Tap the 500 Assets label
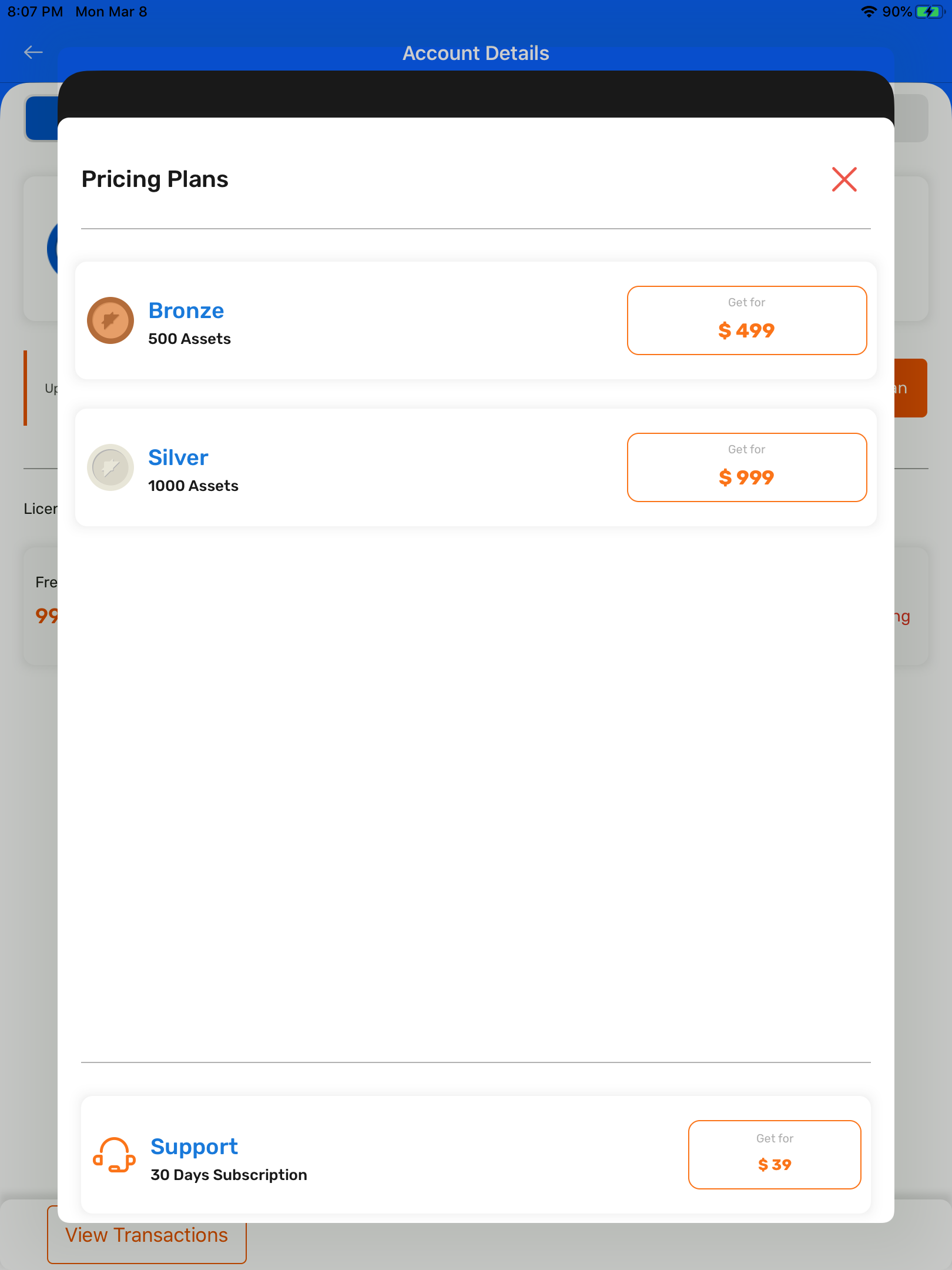 [189, 339]
